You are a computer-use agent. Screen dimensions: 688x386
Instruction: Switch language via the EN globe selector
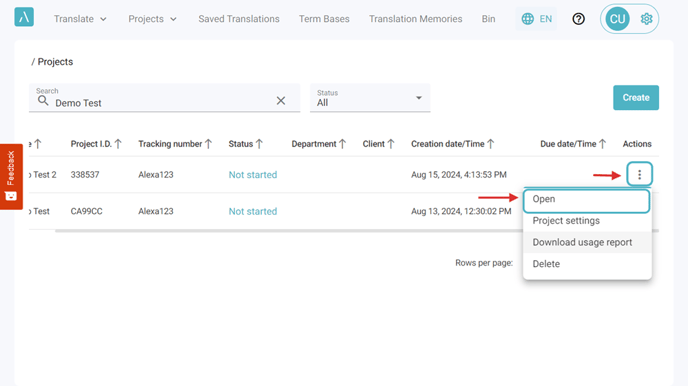[536, 19]
